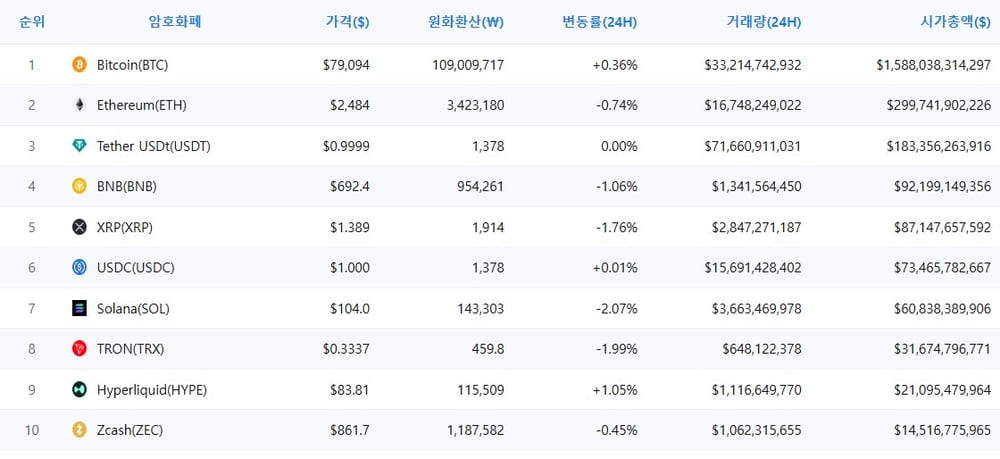1000x459 pixels.
Task: Select Ethereum change -0.74%
Action: coord(616,105)
